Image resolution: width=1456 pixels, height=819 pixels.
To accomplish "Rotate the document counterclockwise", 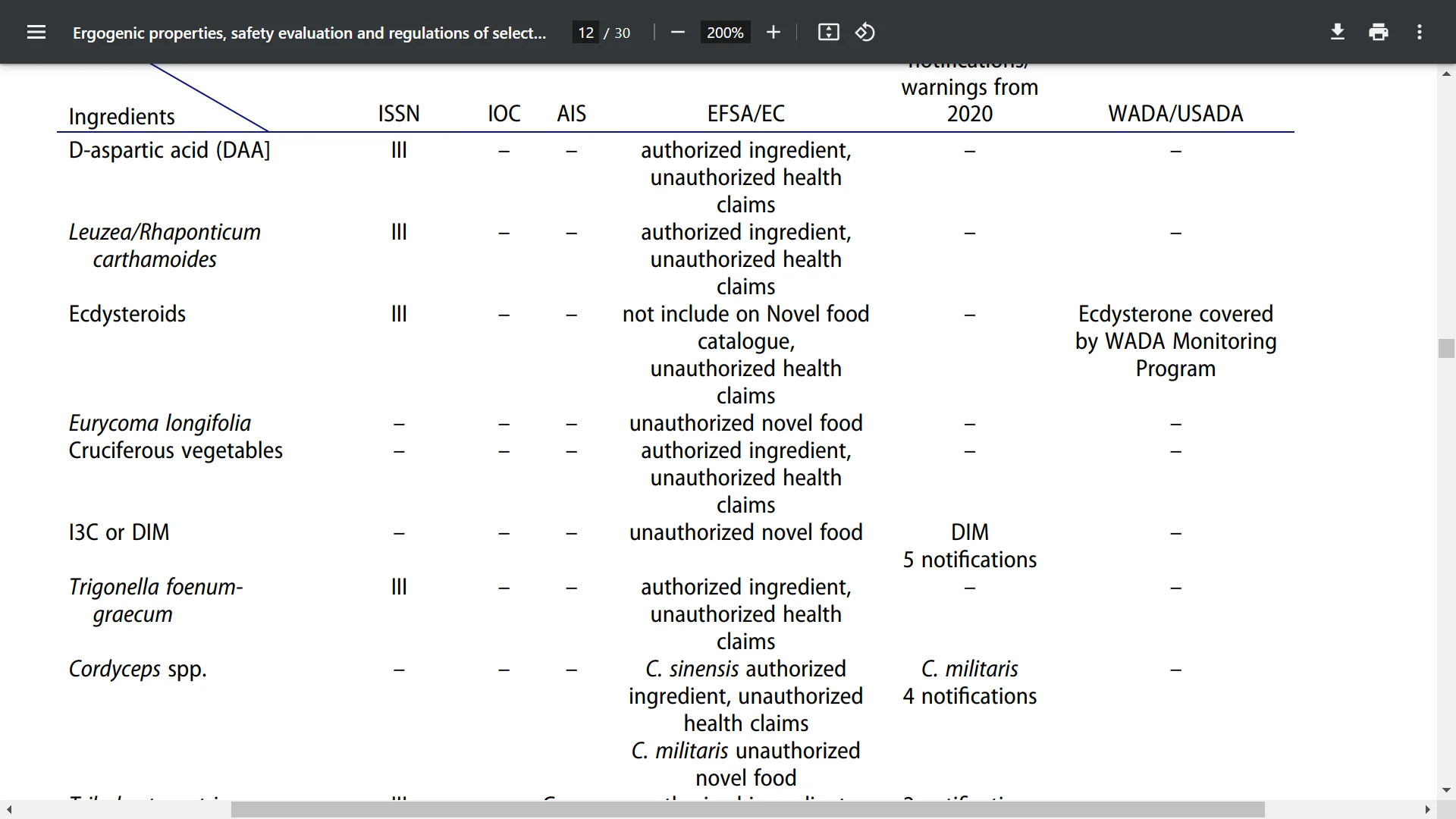I will pyautogui.click(x=865, y=32).
